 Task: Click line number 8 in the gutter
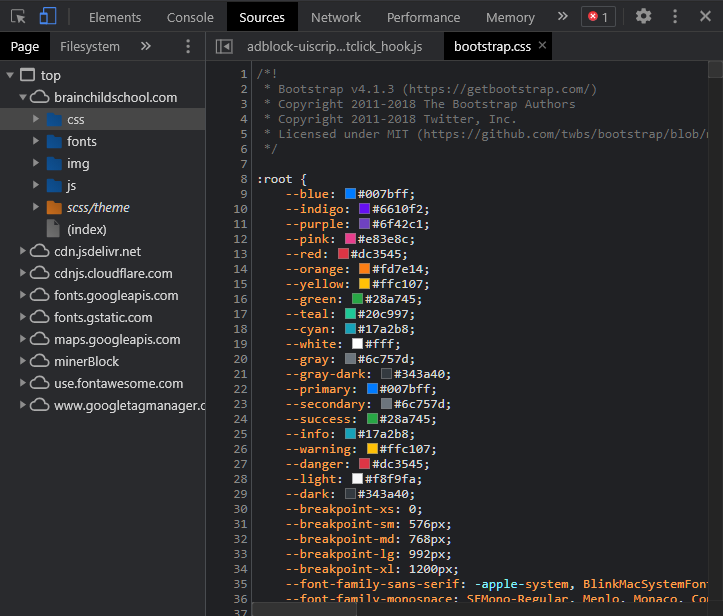[x=244, y=179]
